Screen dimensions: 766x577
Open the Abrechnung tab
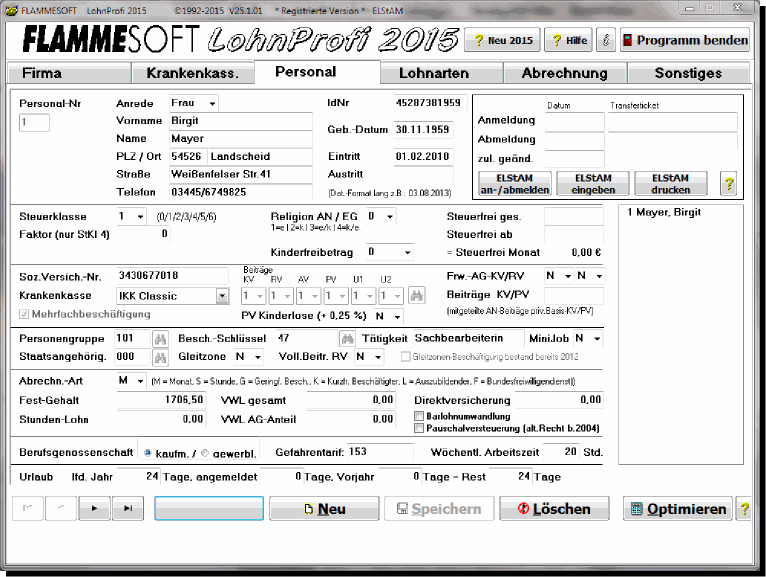[565, 73]
